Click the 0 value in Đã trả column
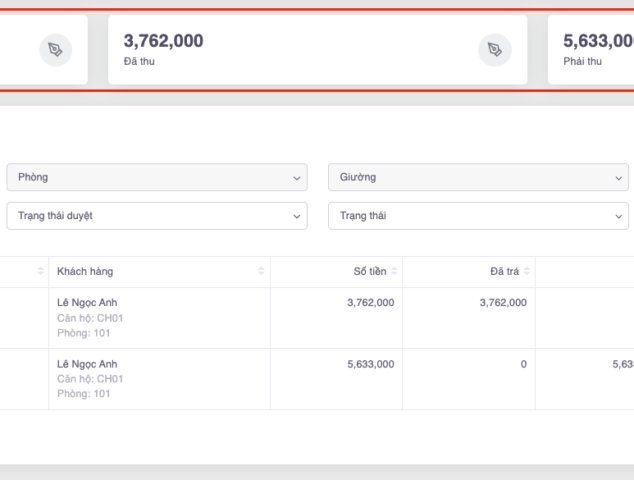Viewport: 634px width, 480px height. (523, 364)
